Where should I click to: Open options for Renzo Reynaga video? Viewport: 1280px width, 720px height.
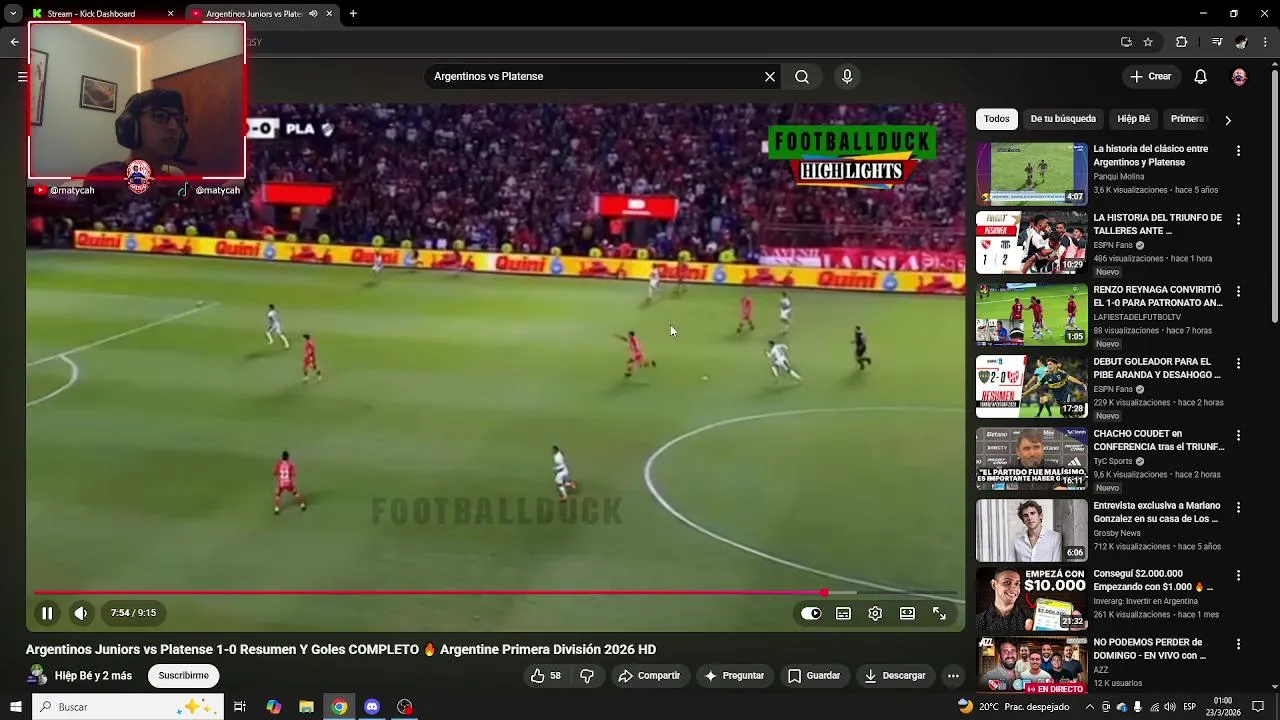[x=1238, y=291]
